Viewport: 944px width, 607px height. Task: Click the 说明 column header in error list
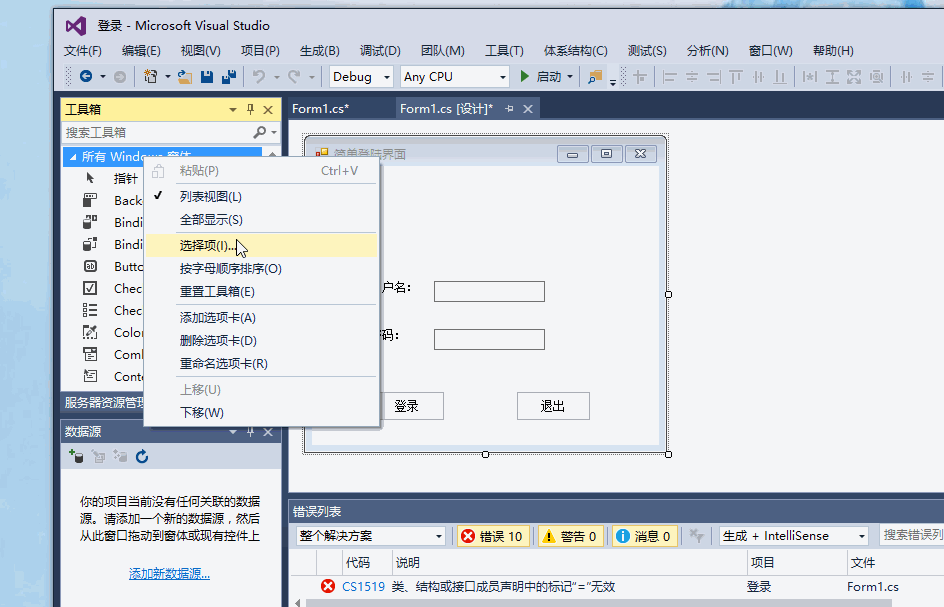click(x=408, y=562)
